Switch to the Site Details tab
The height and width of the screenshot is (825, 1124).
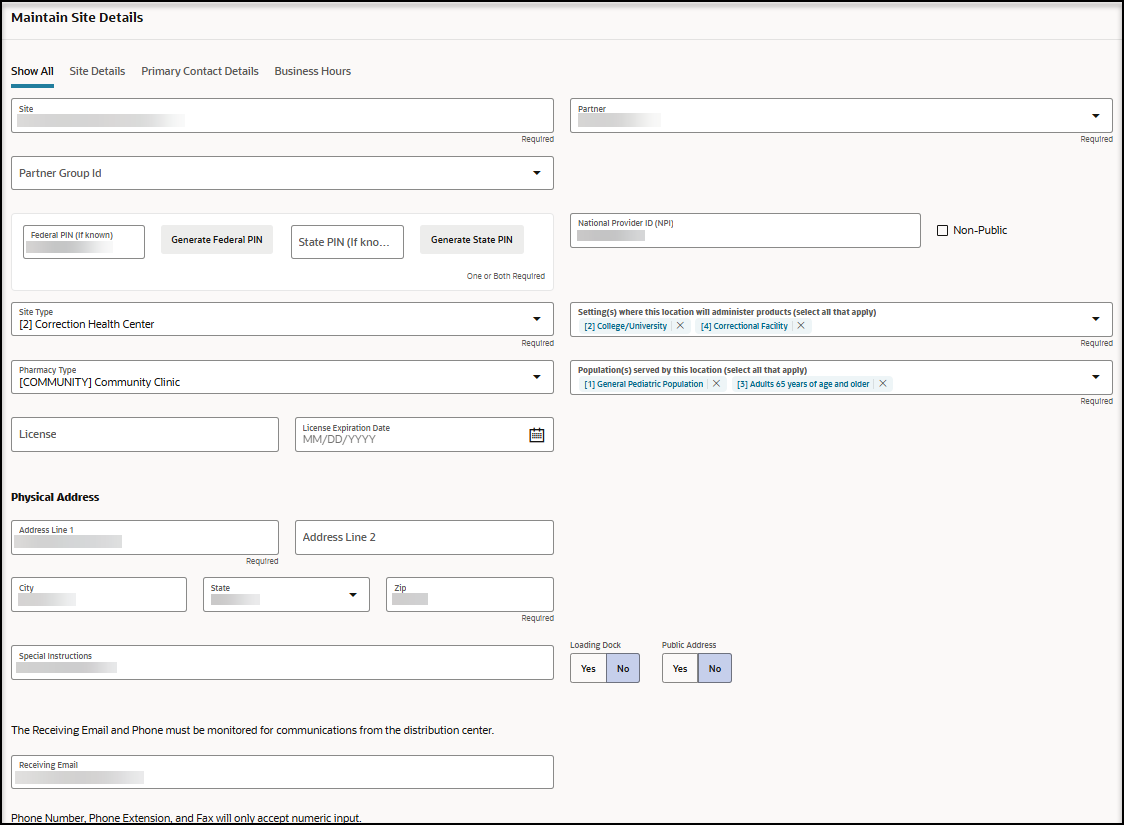click(x=97, y=71)
